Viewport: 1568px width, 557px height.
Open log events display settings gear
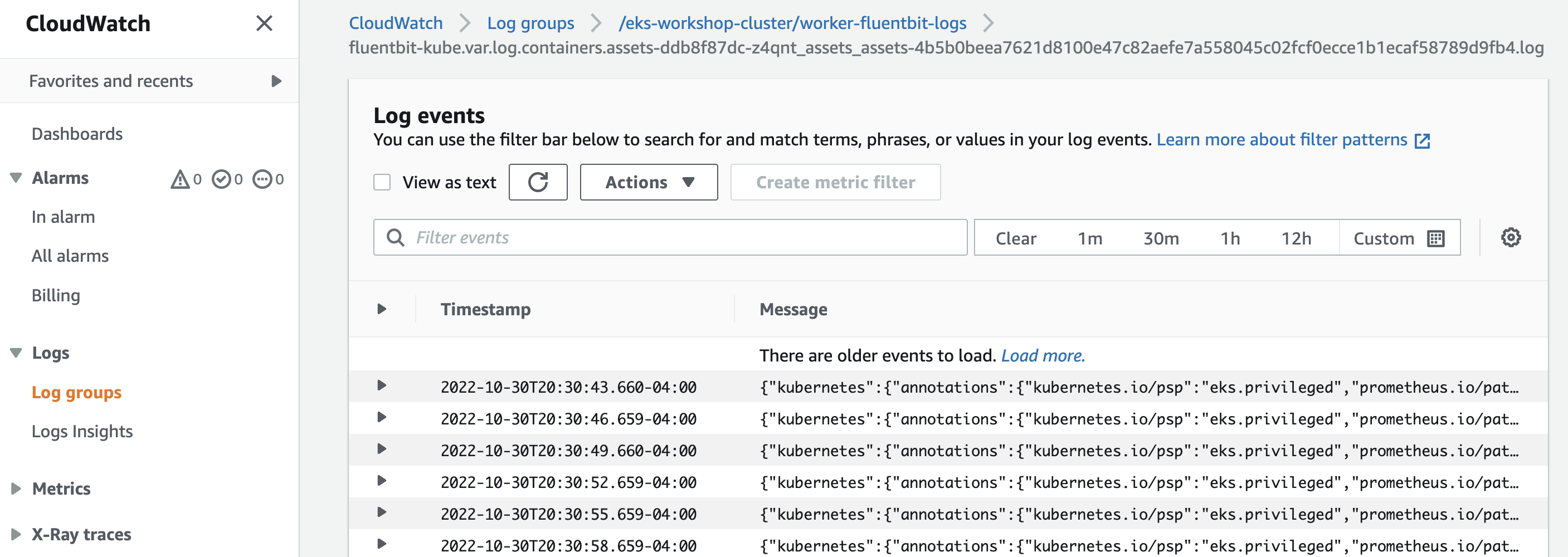point(1511,237)
